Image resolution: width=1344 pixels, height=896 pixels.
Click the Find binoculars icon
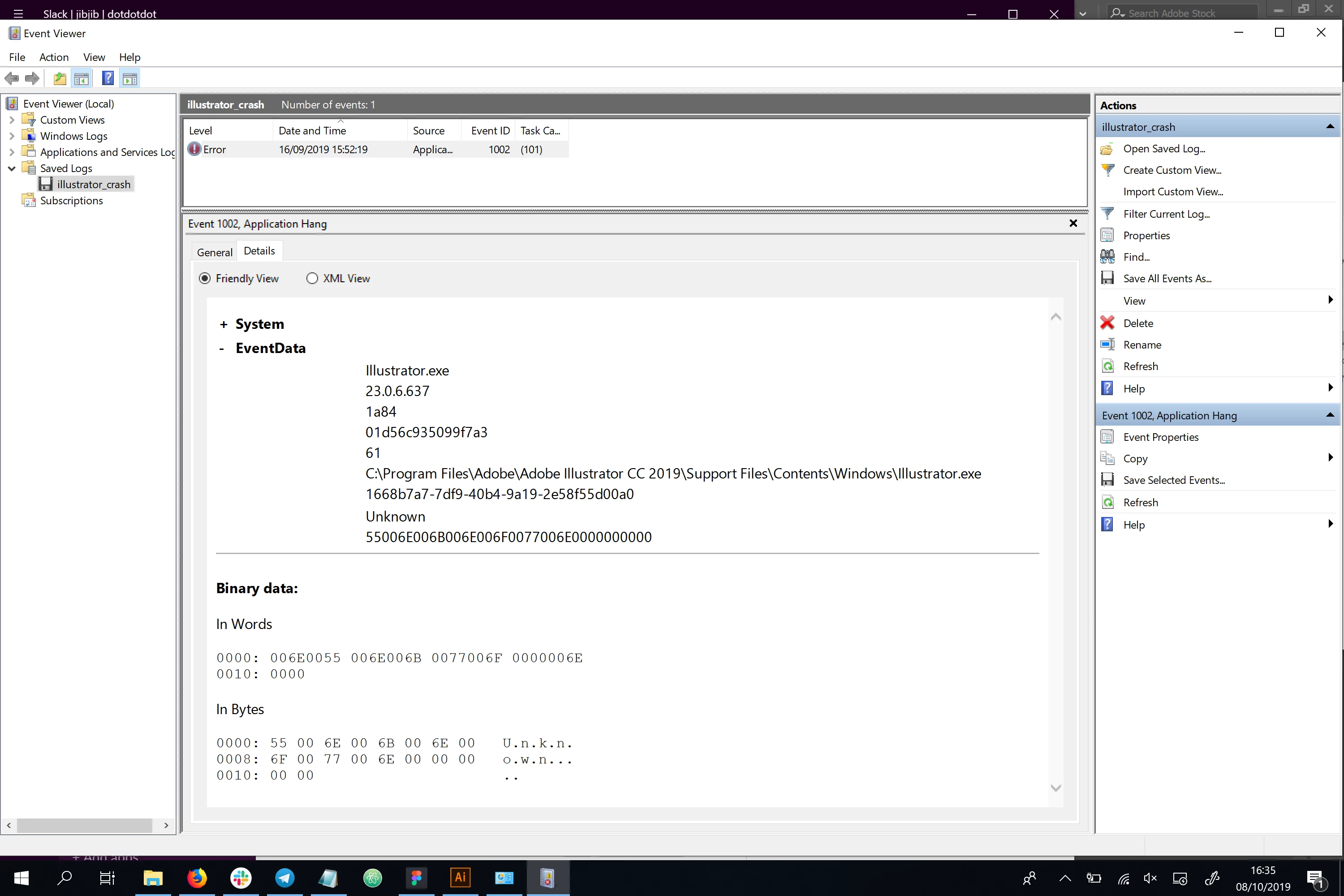1107,257
